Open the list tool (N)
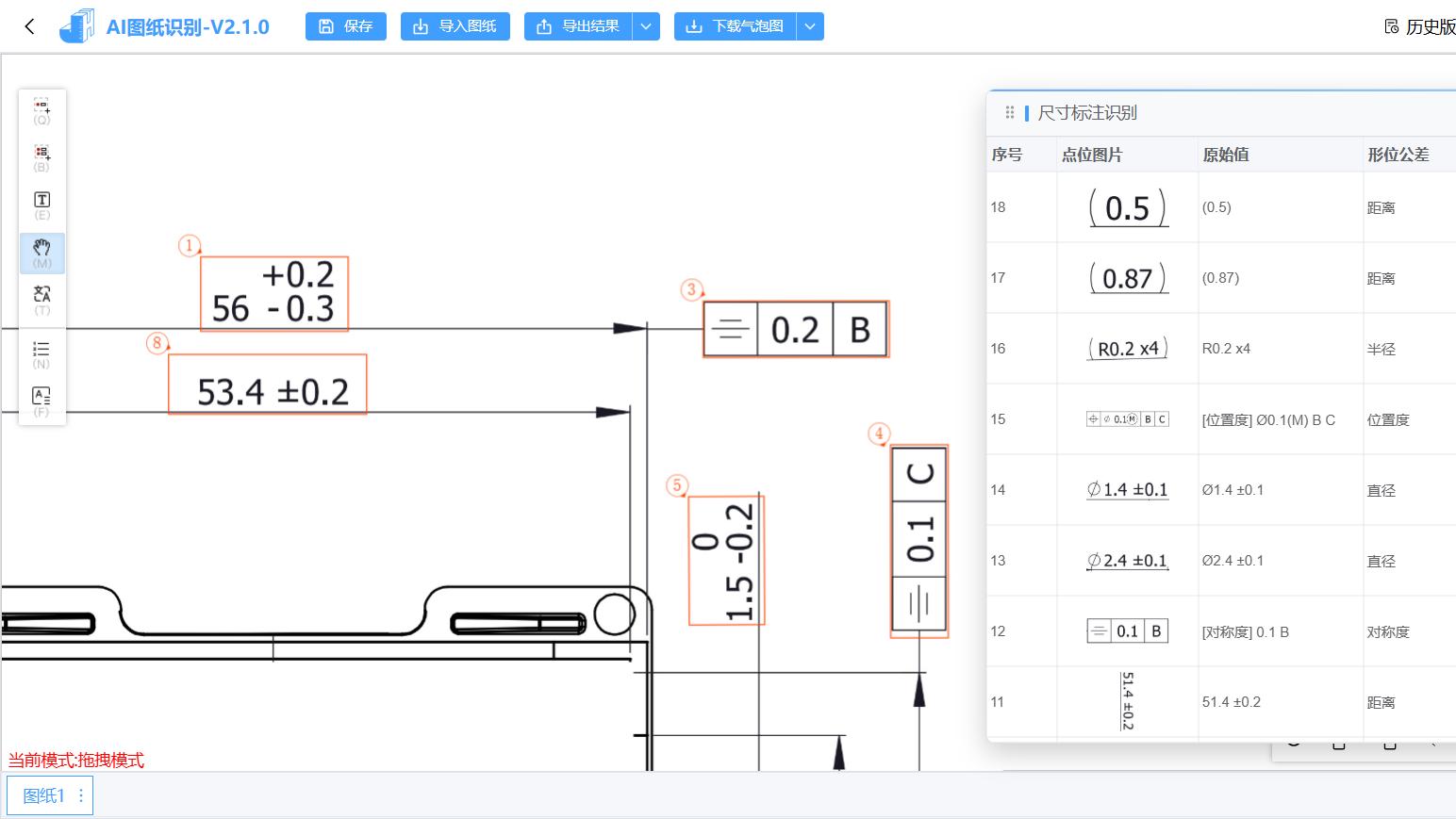1456x819 pixels. [42, 354]
